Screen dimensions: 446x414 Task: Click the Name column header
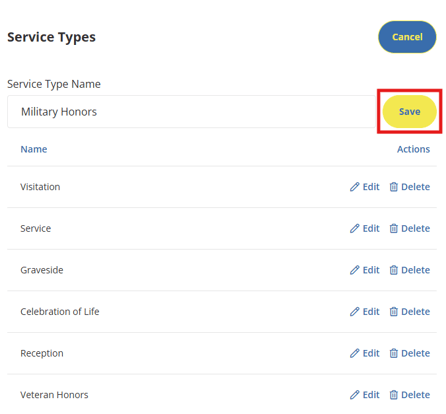pyautogui.click(x=34, y=149)
